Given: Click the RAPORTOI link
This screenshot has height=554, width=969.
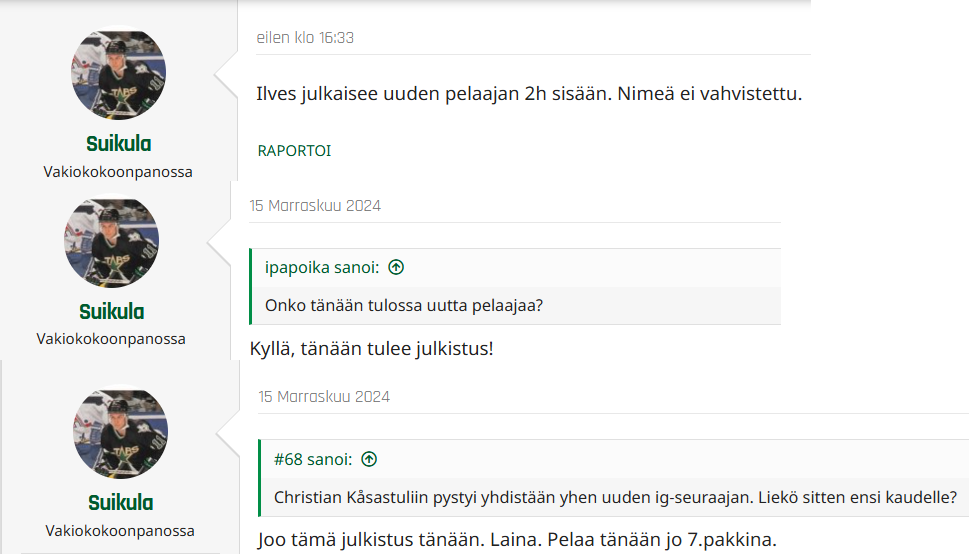Looking at the screenshot, I should pos(294,151).
